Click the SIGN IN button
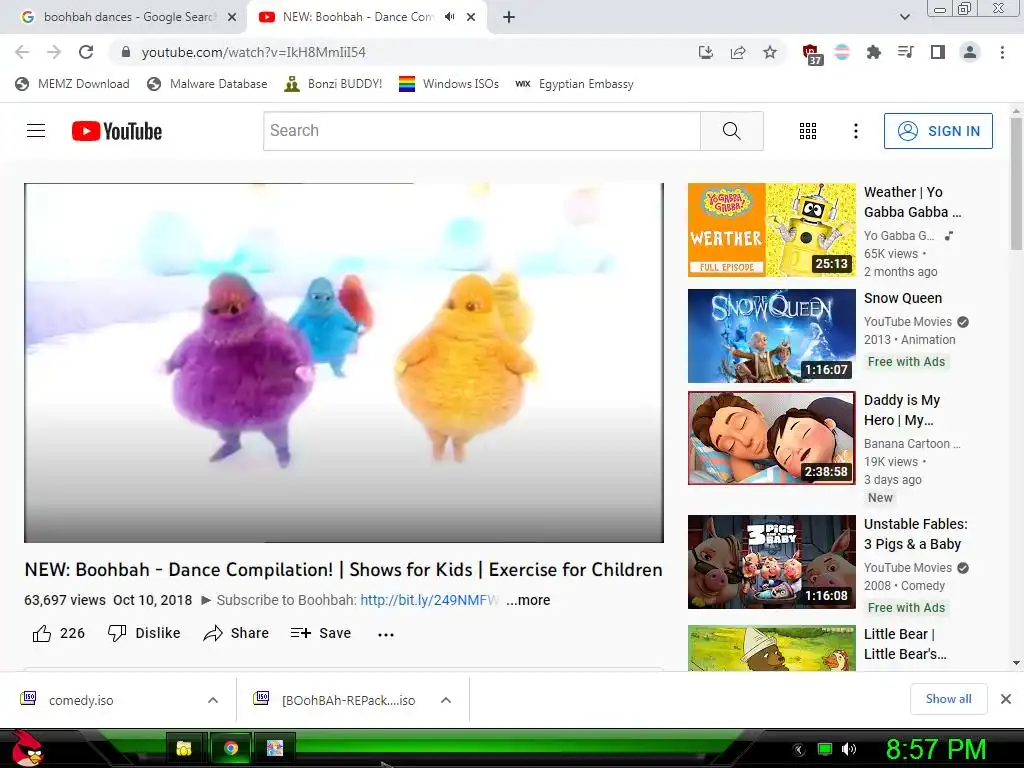1024x768 pixels. [x=938, y=131]
